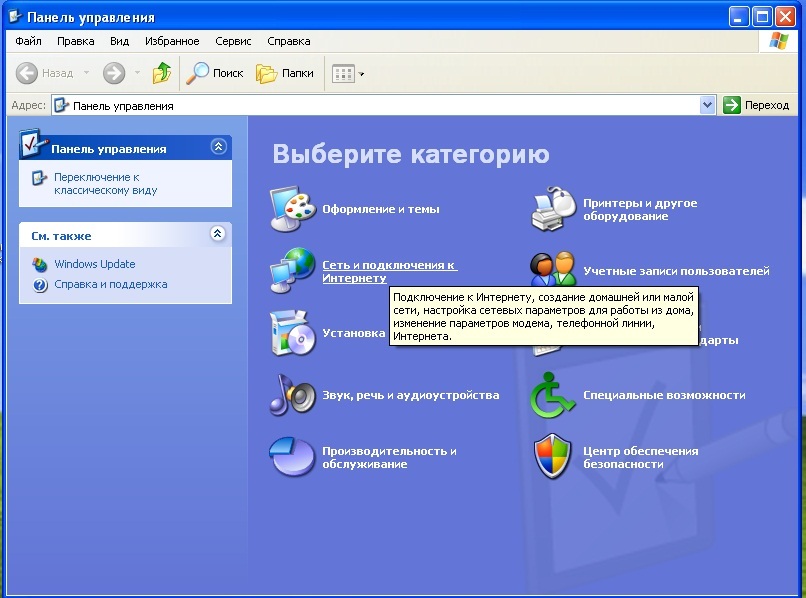Screen dimensions: 806x598
Task: Open the Оформление и темы palette icon
Action: tap(292, 209)
